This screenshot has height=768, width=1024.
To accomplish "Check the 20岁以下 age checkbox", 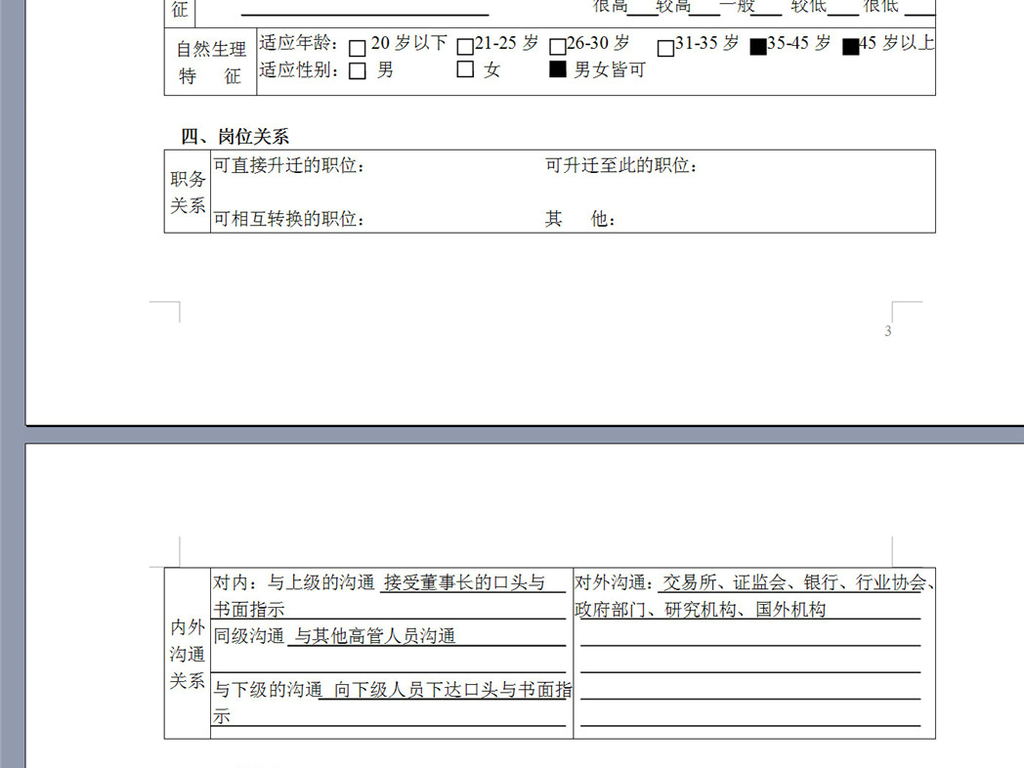I will tap(357, 48).
